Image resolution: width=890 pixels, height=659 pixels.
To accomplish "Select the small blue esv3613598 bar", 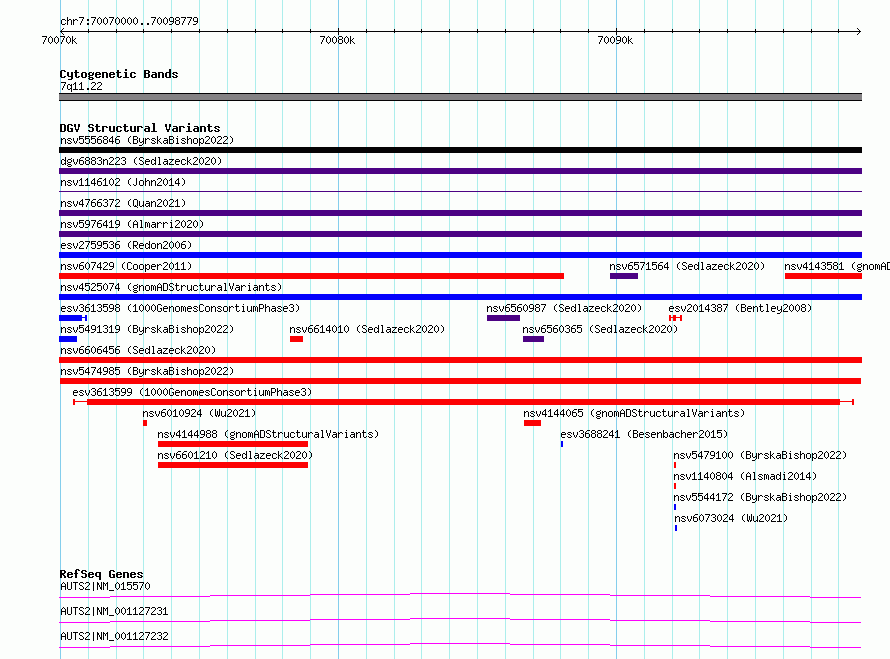I will [x=73, y=318].
